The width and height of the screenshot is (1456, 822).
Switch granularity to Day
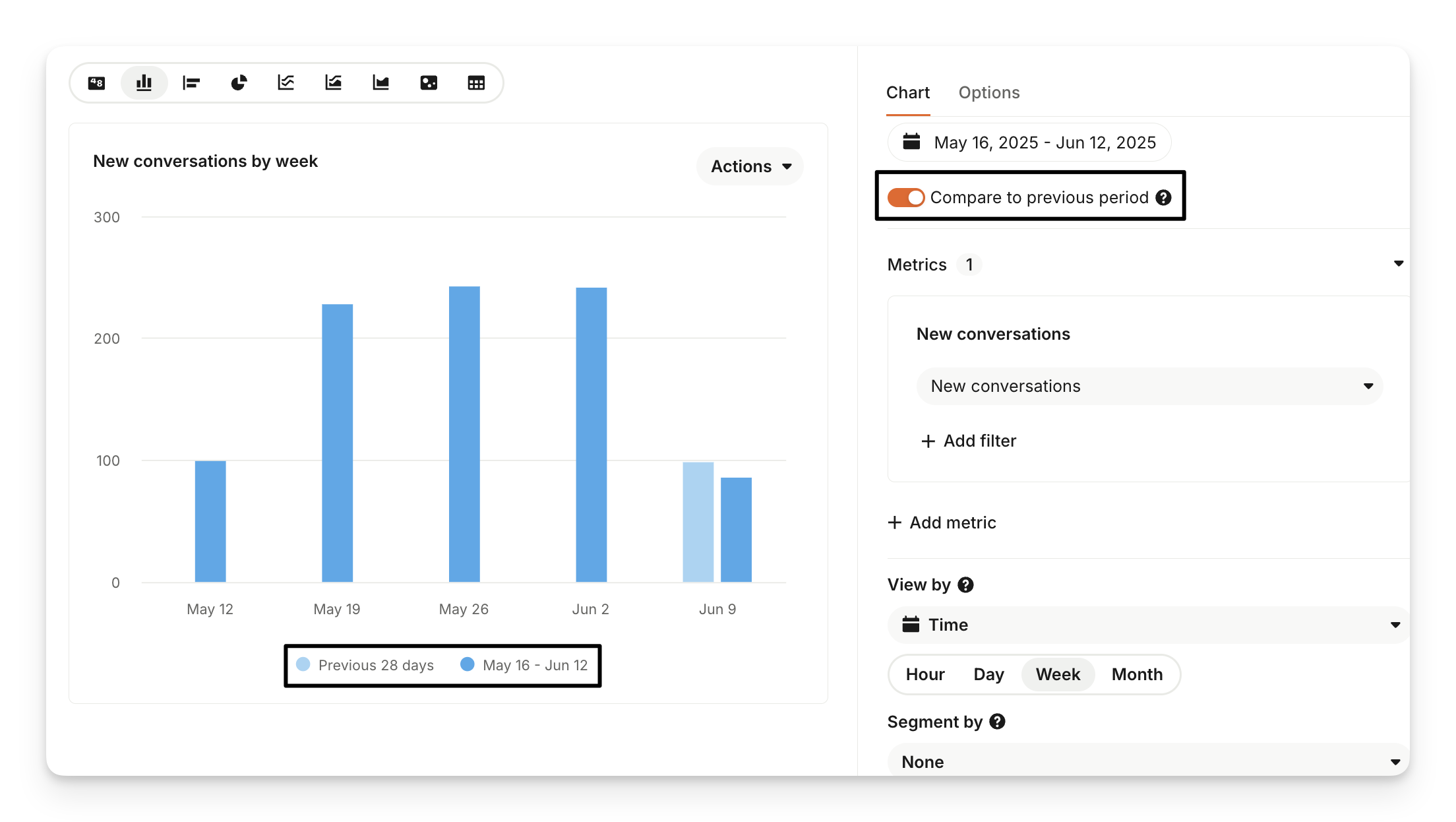[x=988, y=674]
